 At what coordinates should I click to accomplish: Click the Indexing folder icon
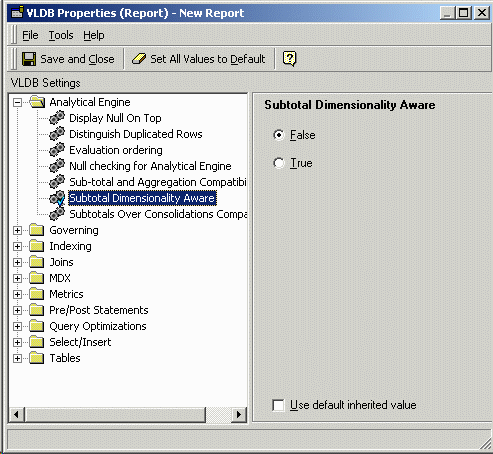pos(36,246)
